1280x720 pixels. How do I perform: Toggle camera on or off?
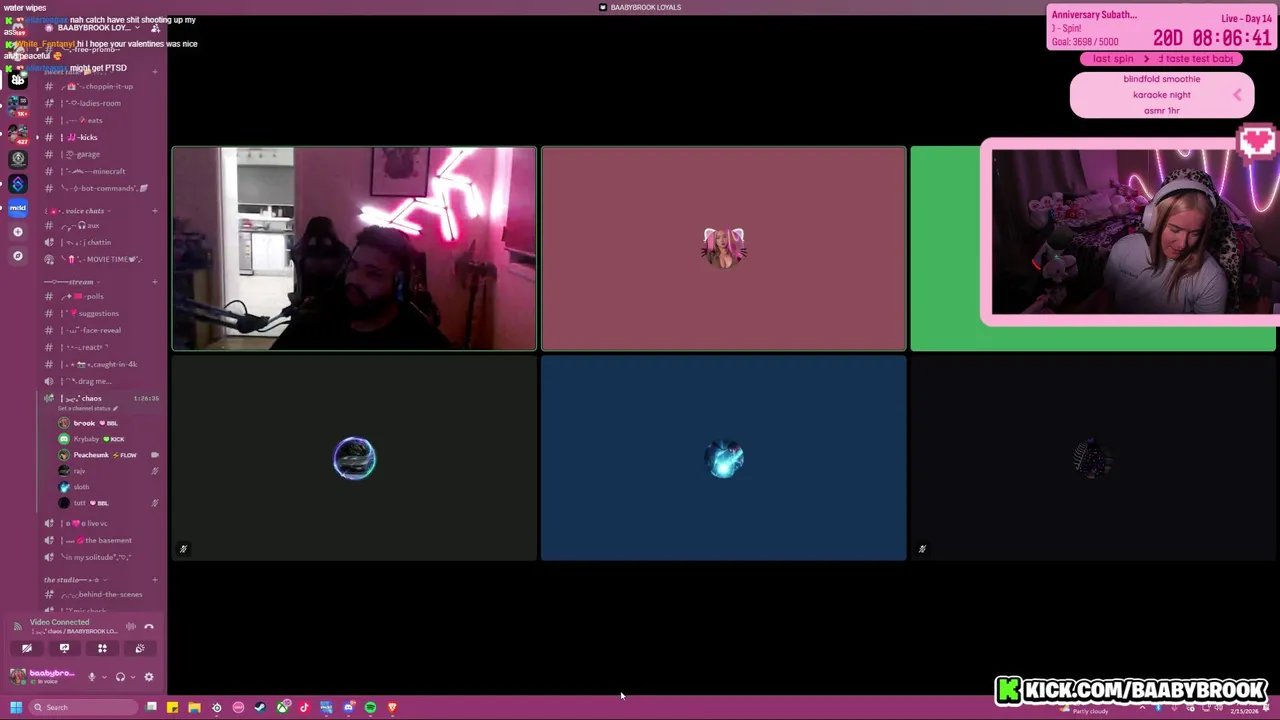coord(27,648)
